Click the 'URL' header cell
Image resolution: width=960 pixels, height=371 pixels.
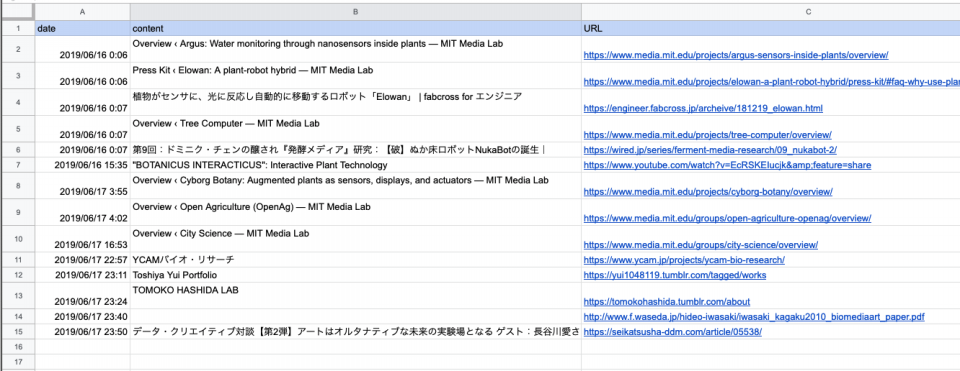click(770, 28)
